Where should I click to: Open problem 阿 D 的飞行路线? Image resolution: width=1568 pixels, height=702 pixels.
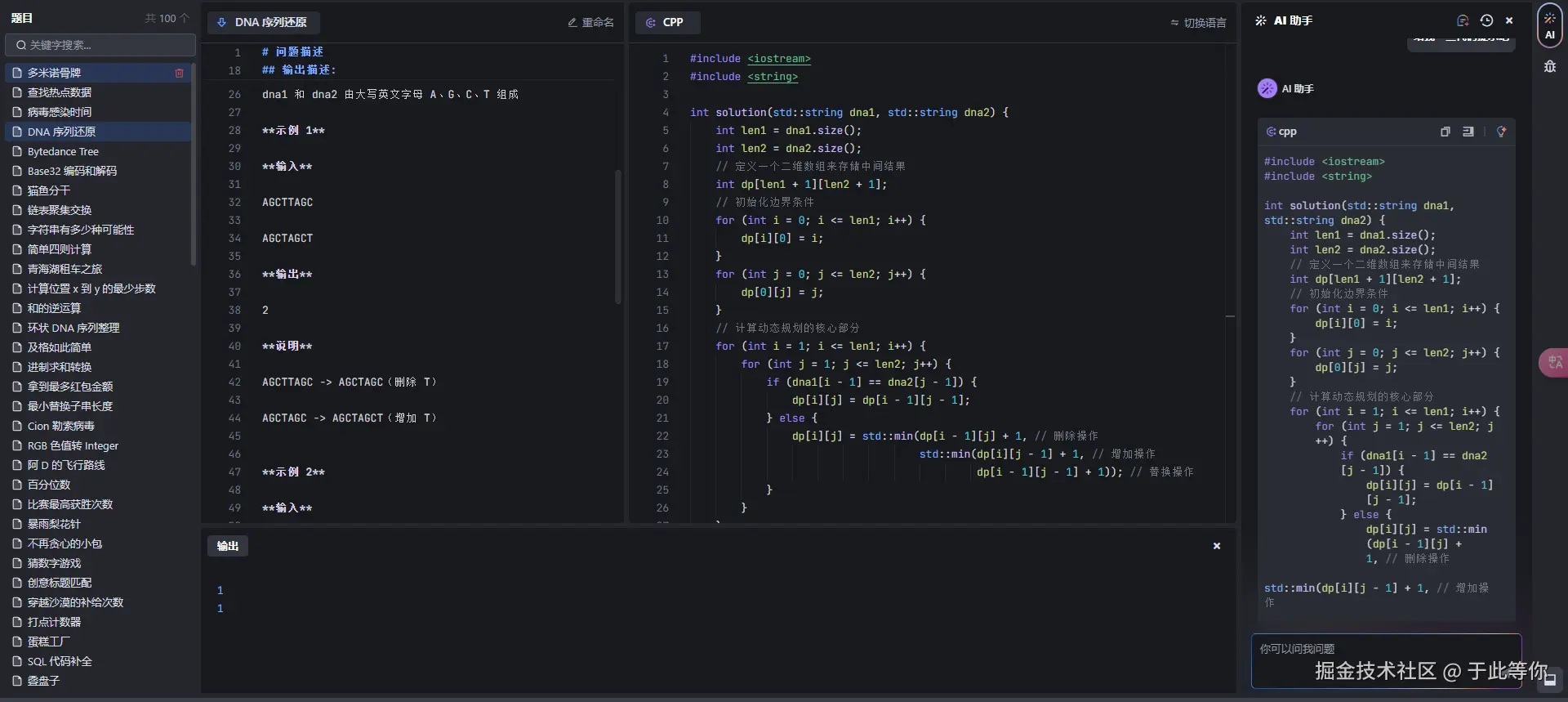[x=98, y=465]
